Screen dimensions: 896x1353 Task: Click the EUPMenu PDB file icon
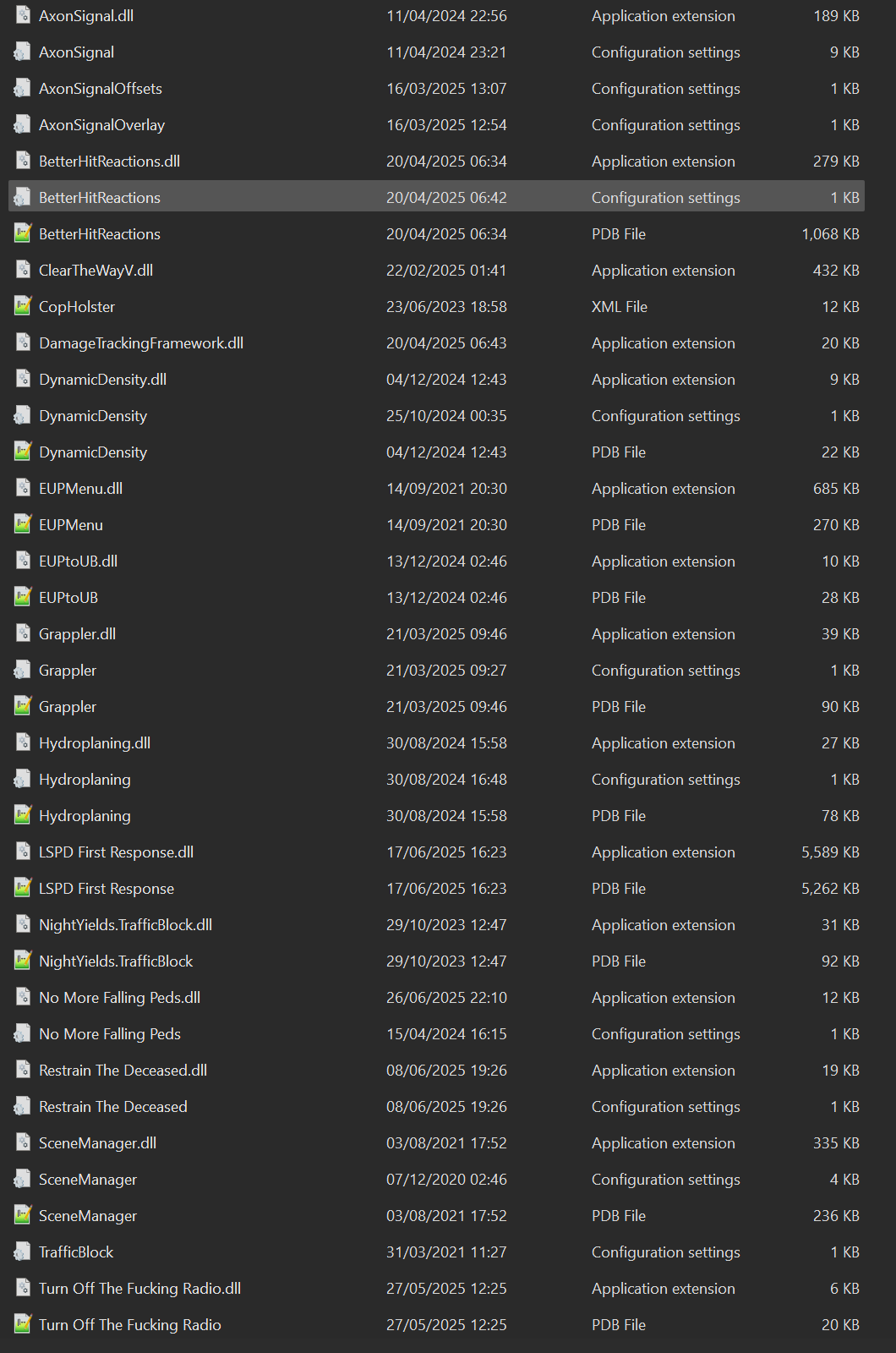(x=23, y=525)
